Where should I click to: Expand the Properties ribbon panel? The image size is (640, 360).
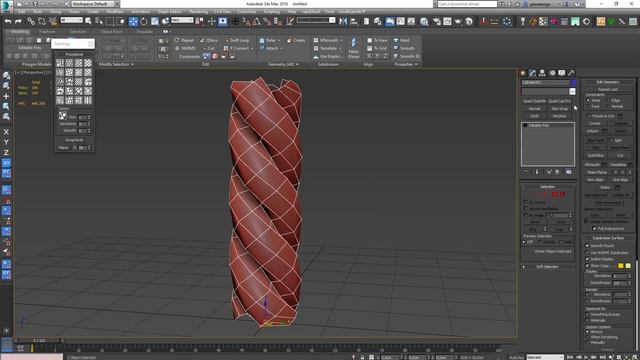coord(406,64)
